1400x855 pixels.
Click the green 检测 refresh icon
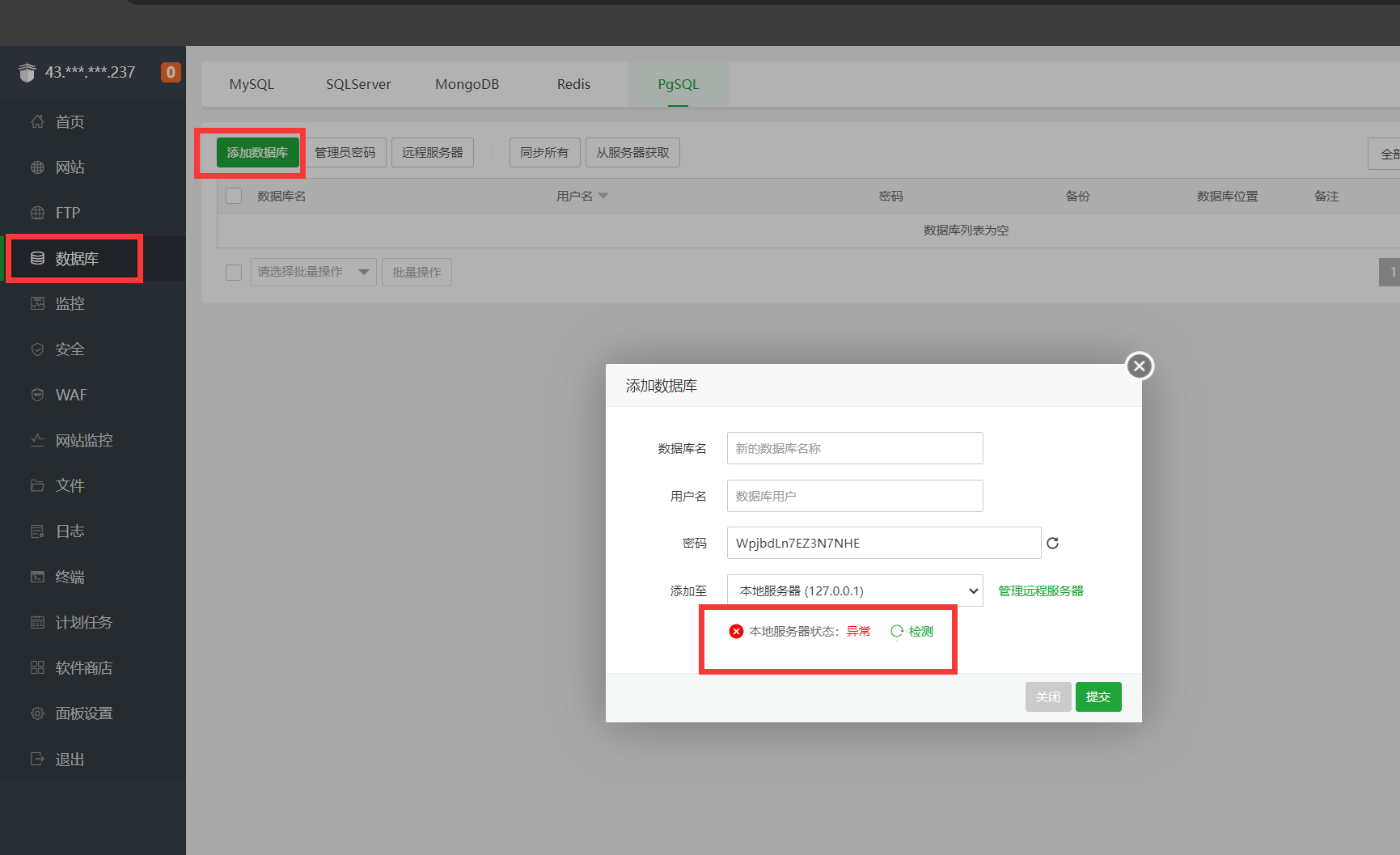(x=897, y=632)
